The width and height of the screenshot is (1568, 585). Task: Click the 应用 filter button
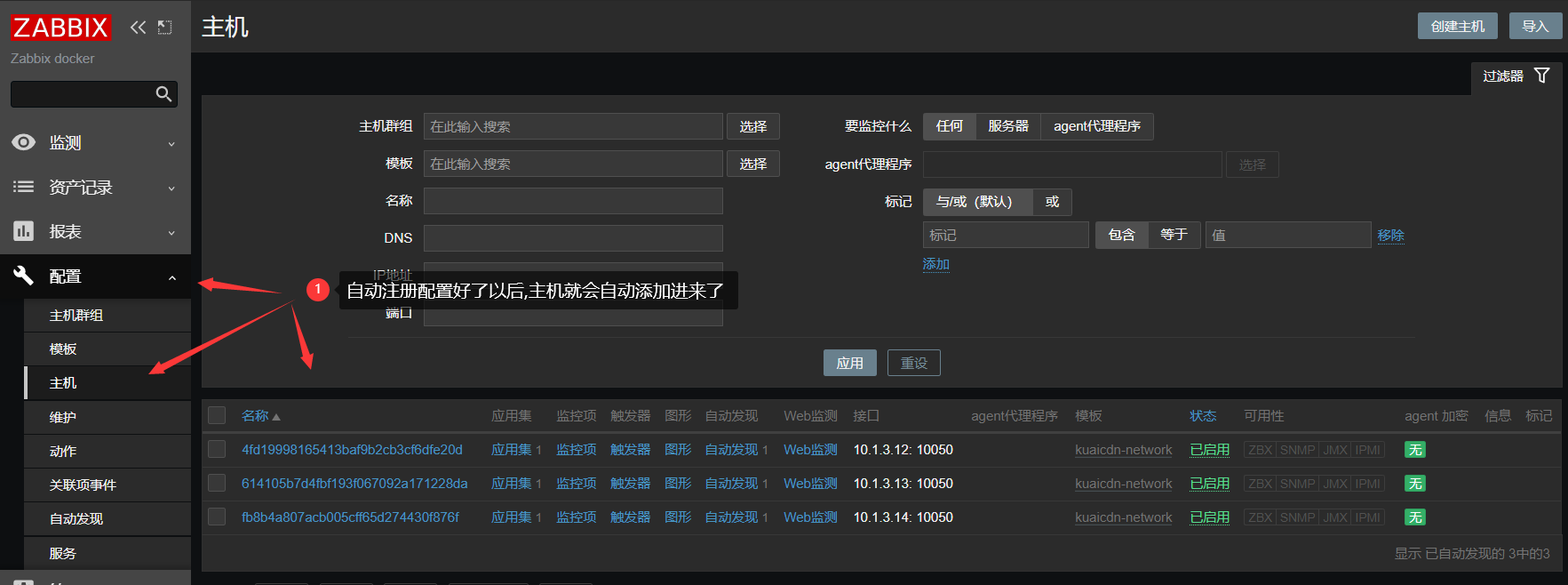click(x=849, y=363)
